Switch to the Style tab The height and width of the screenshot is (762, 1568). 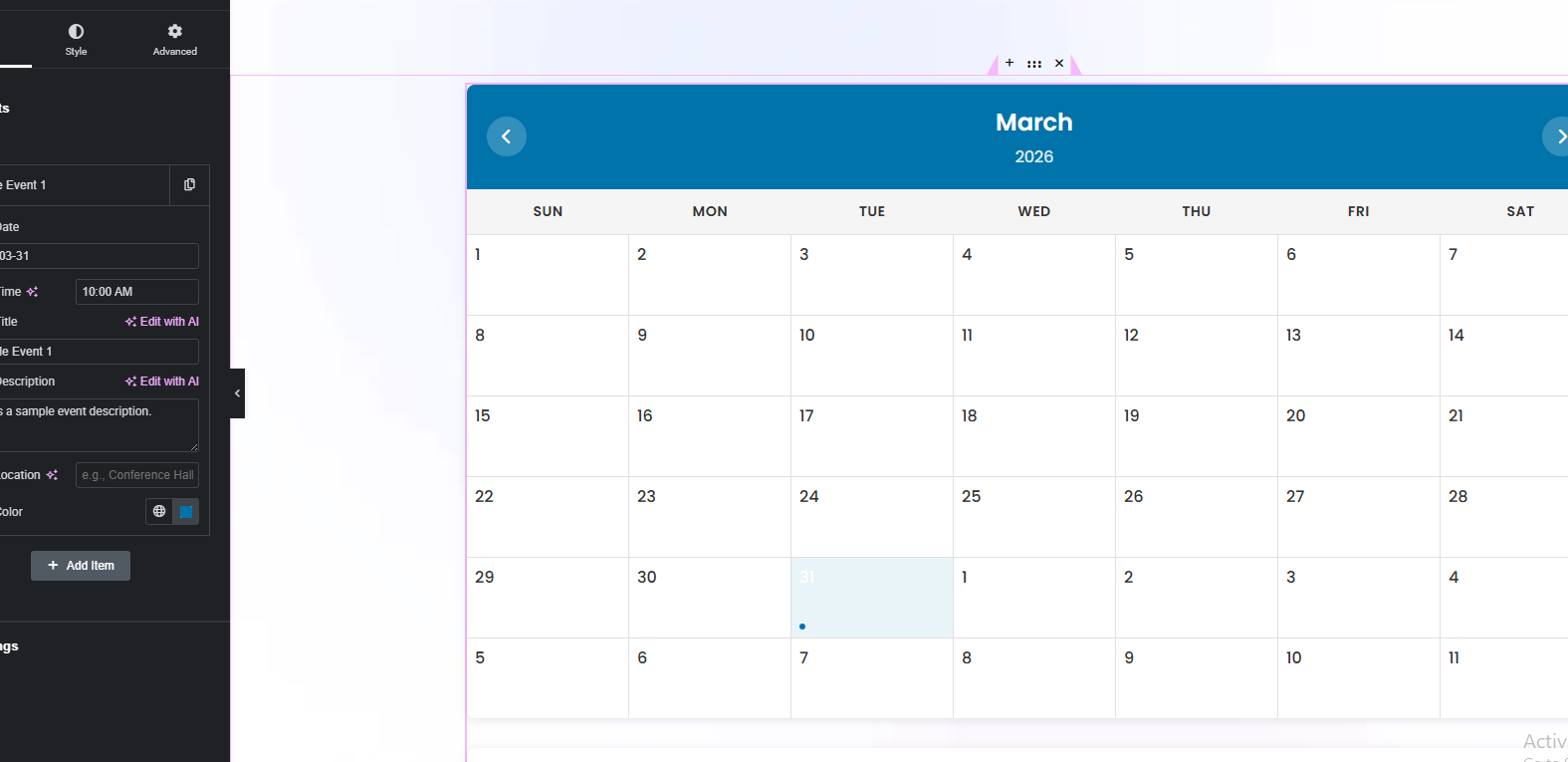click(76, 40)
